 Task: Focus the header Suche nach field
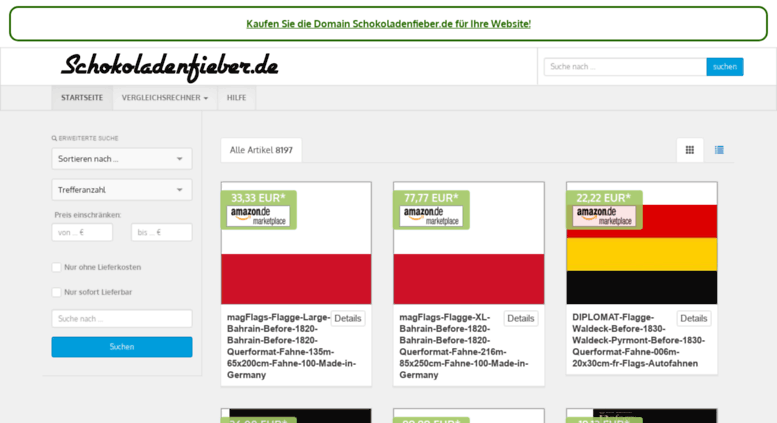click(x=625, y=67)
